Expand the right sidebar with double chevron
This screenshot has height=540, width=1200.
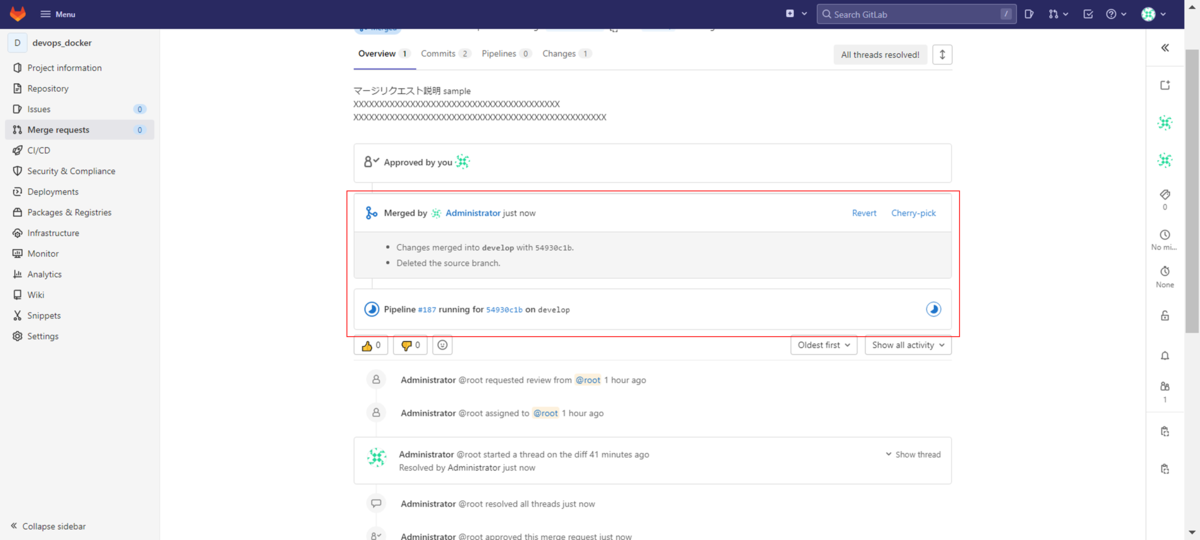pos(1165,48)
